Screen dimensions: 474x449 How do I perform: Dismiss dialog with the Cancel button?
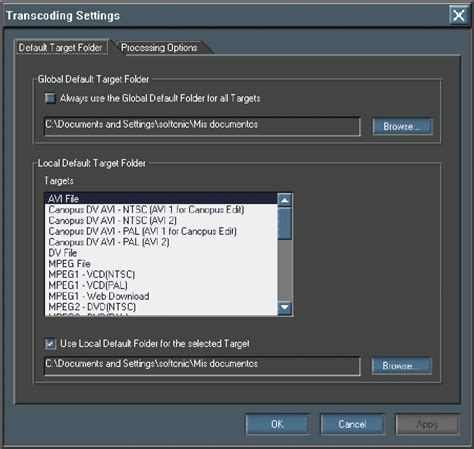pyautogui.click(x=352, y=424)
